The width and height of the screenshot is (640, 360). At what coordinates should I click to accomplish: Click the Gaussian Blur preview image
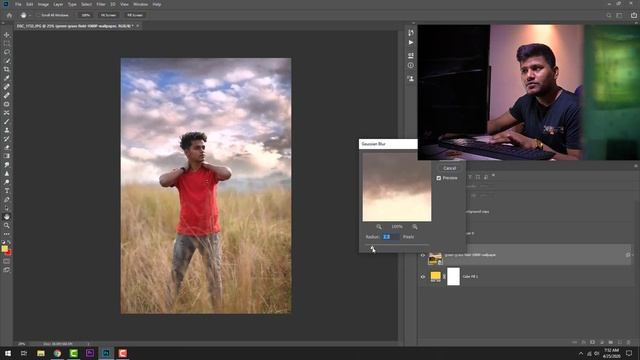point(397,187)
